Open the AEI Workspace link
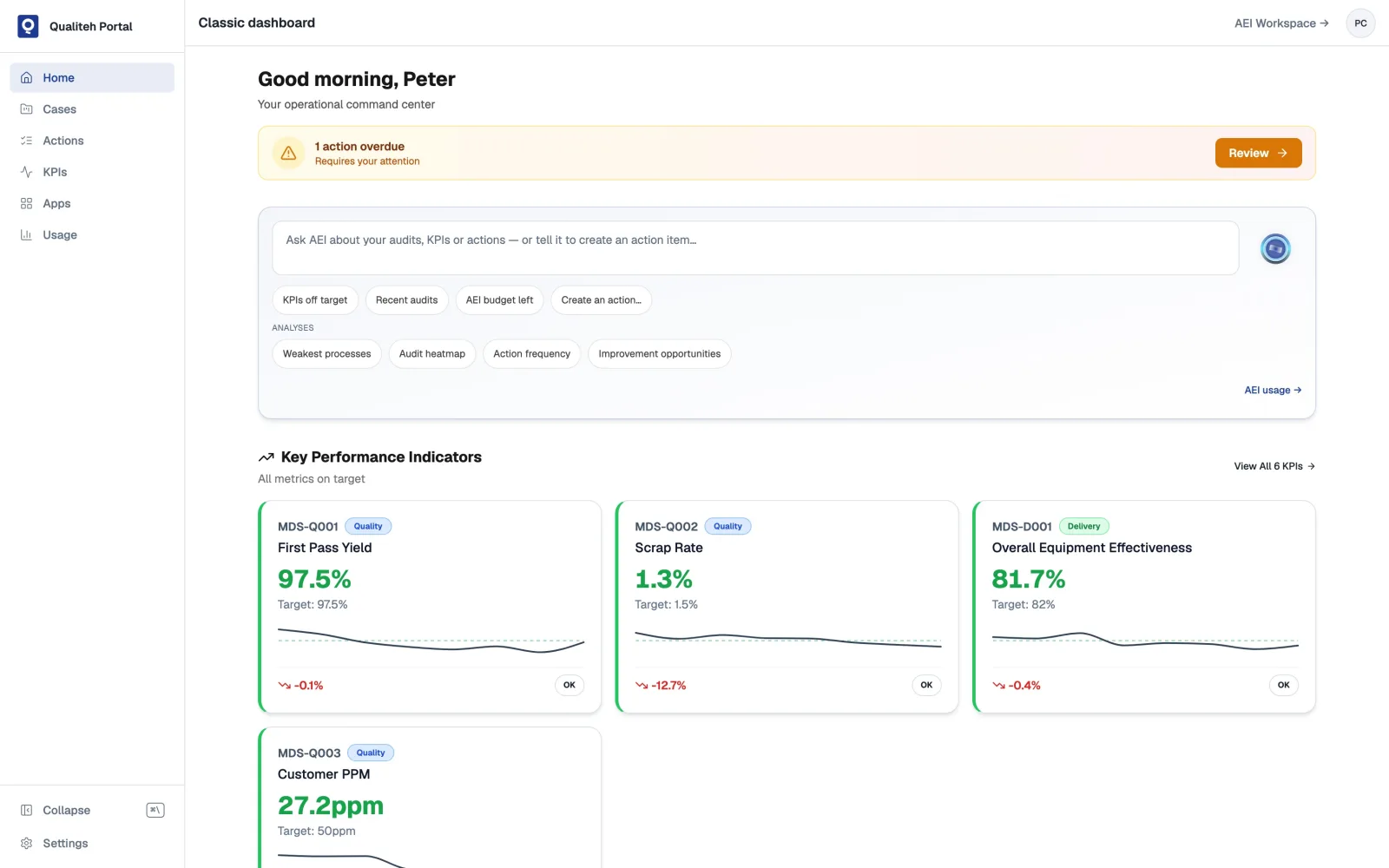This screenshot has width=1389, height=868. coord(1281,23)
